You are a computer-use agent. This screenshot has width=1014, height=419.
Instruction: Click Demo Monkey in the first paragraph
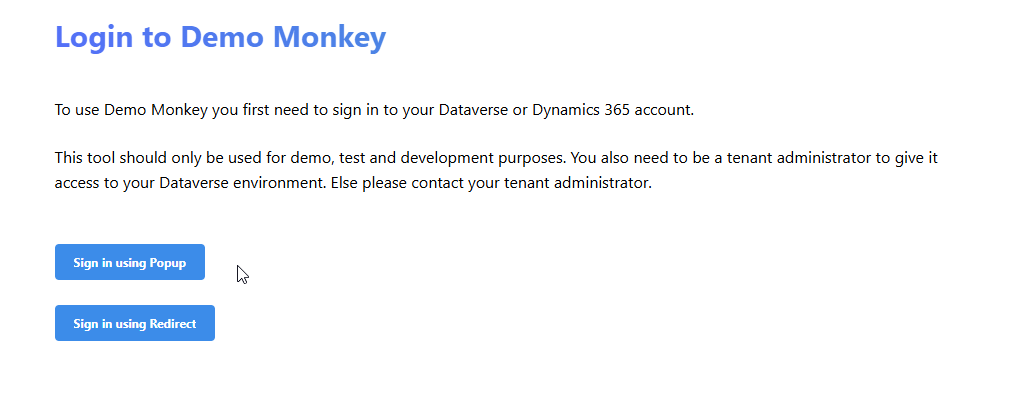155,110
